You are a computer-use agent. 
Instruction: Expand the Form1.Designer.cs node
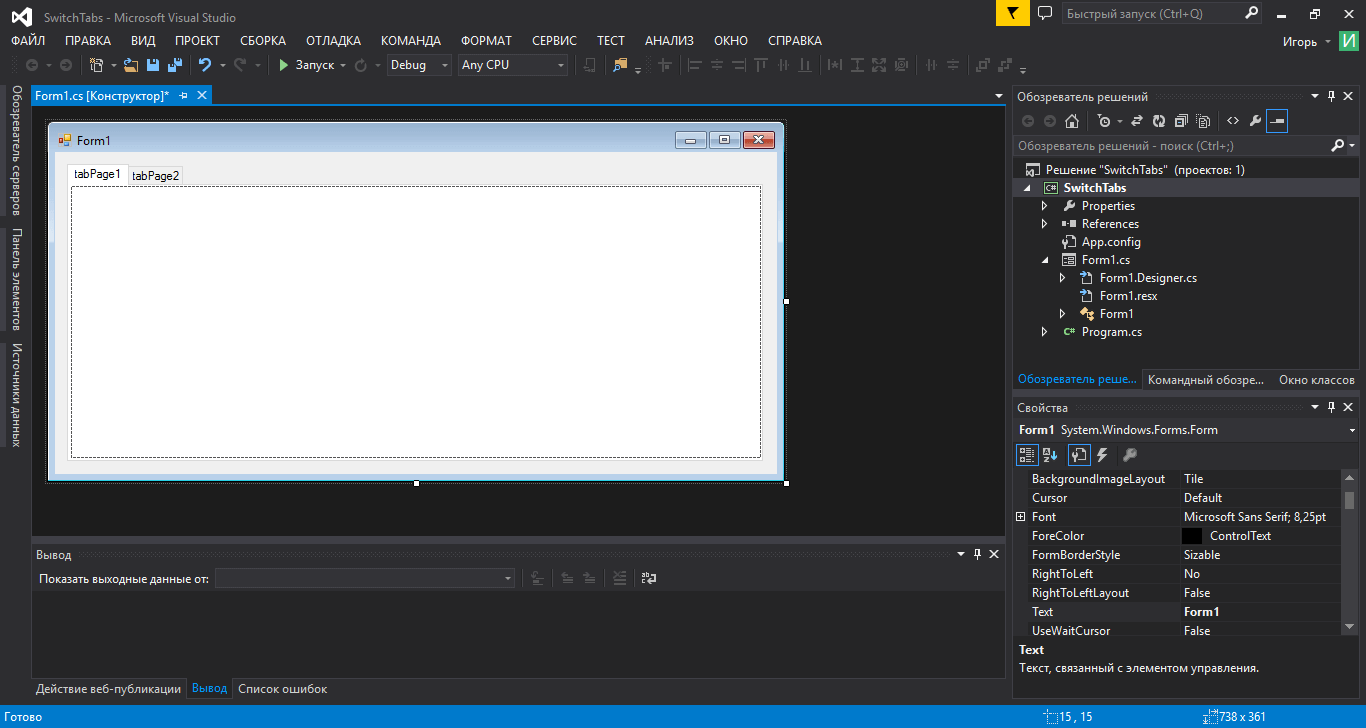click(x=1063, y=278)
